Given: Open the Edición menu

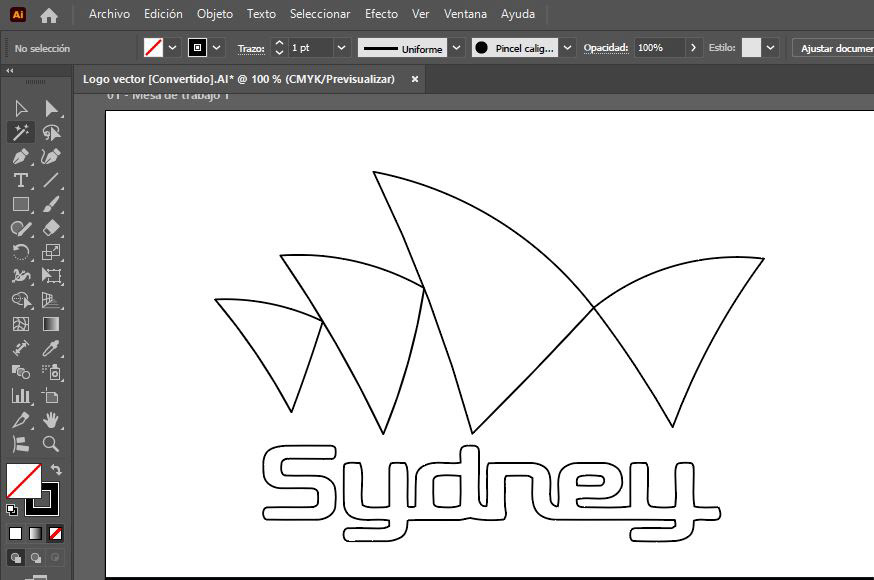Looking at the screenshot, I should tap(163, 14).
